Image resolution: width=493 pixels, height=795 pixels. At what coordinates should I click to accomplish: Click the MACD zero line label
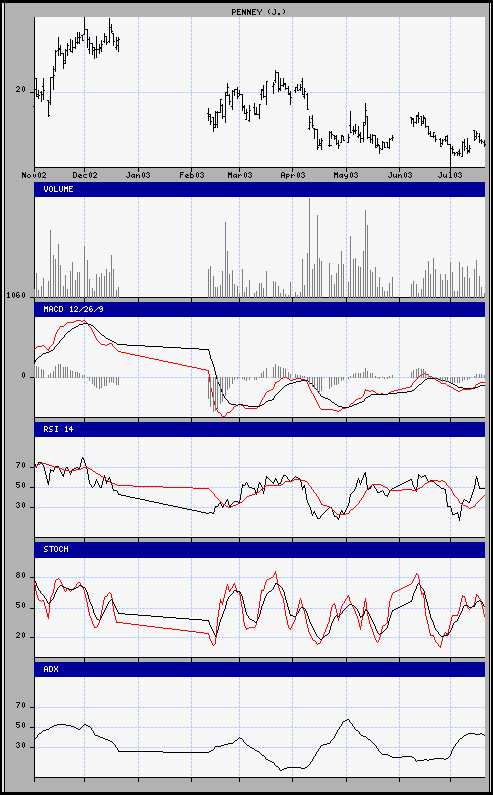coord(23,376)
